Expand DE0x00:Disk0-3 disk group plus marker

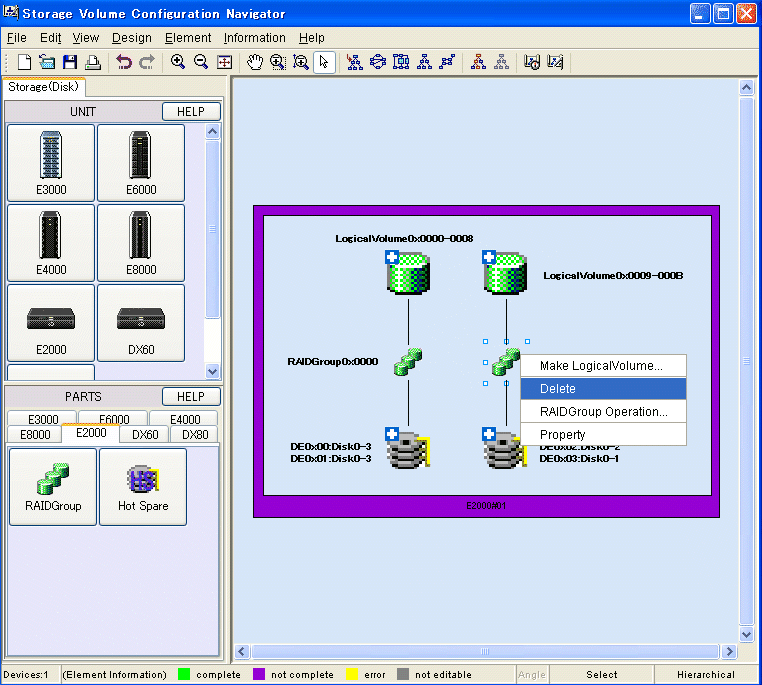tap(392, 434)
